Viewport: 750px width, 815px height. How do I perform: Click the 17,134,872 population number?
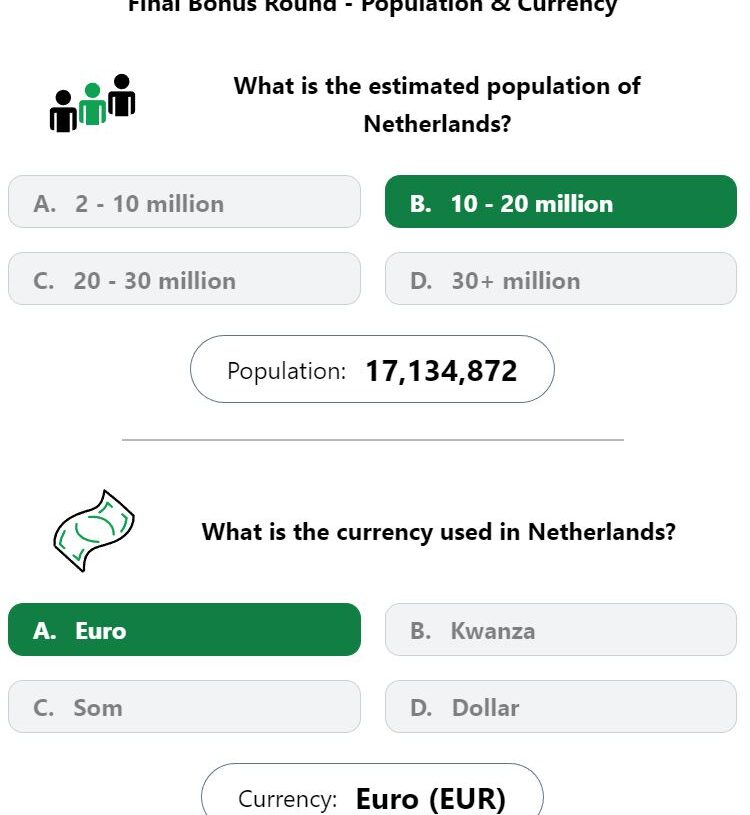(x=441, y=371)
